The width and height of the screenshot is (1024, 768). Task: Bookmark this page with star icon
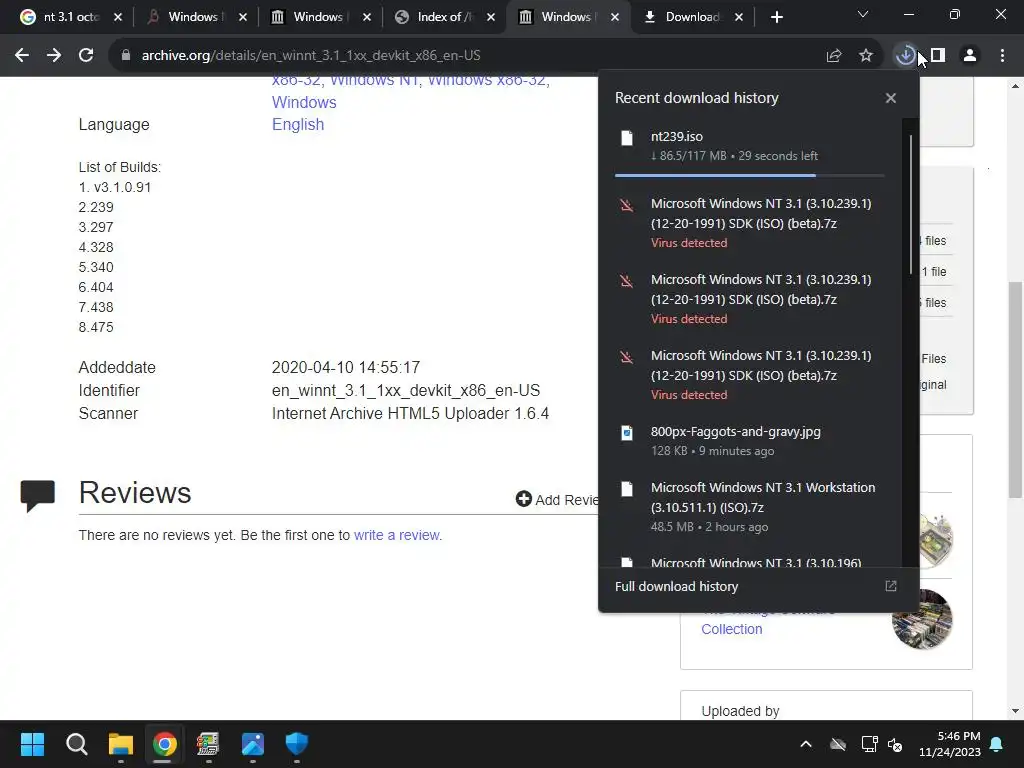[x=866, y=56]
